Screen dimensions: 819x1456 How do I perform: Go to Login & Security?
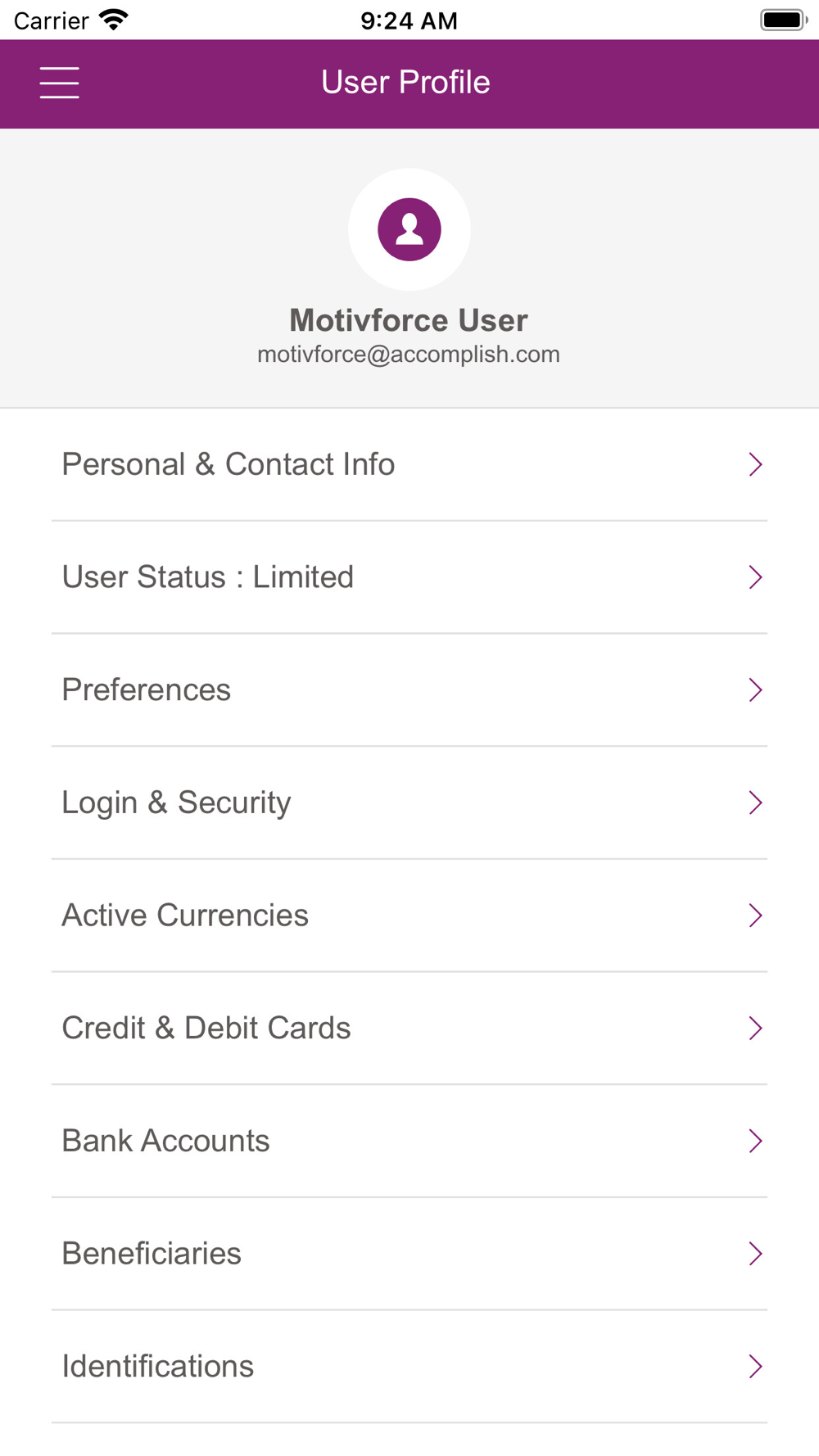pyautogui.click(x=409, y=803)
